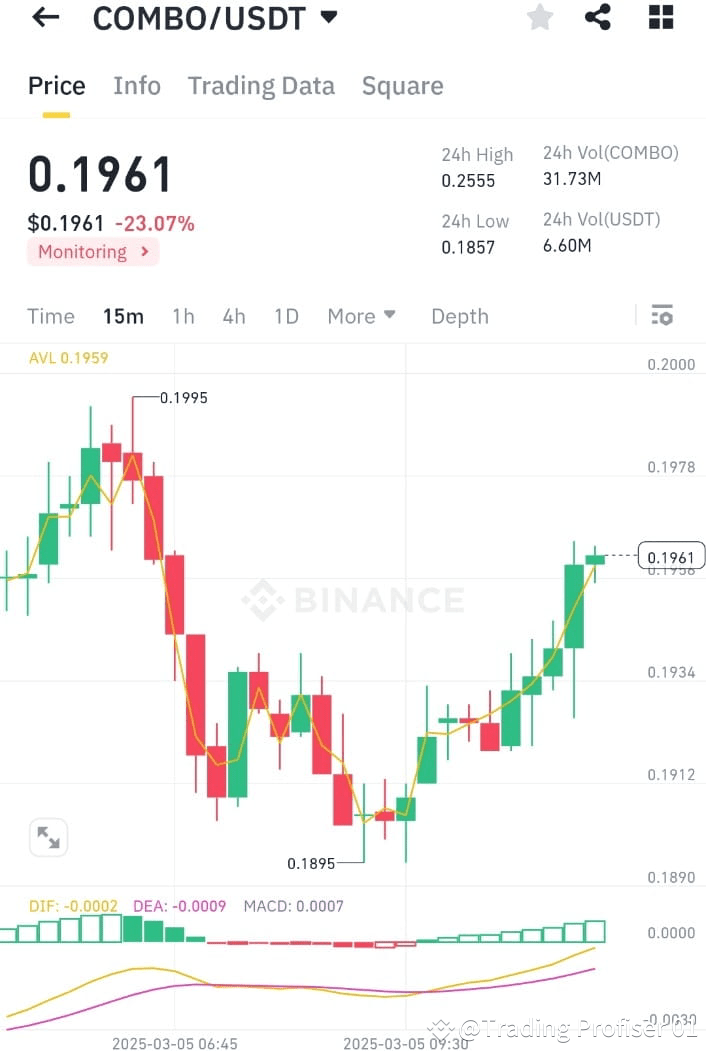Switch to the Trading Data tab

(x=261, y=86)
